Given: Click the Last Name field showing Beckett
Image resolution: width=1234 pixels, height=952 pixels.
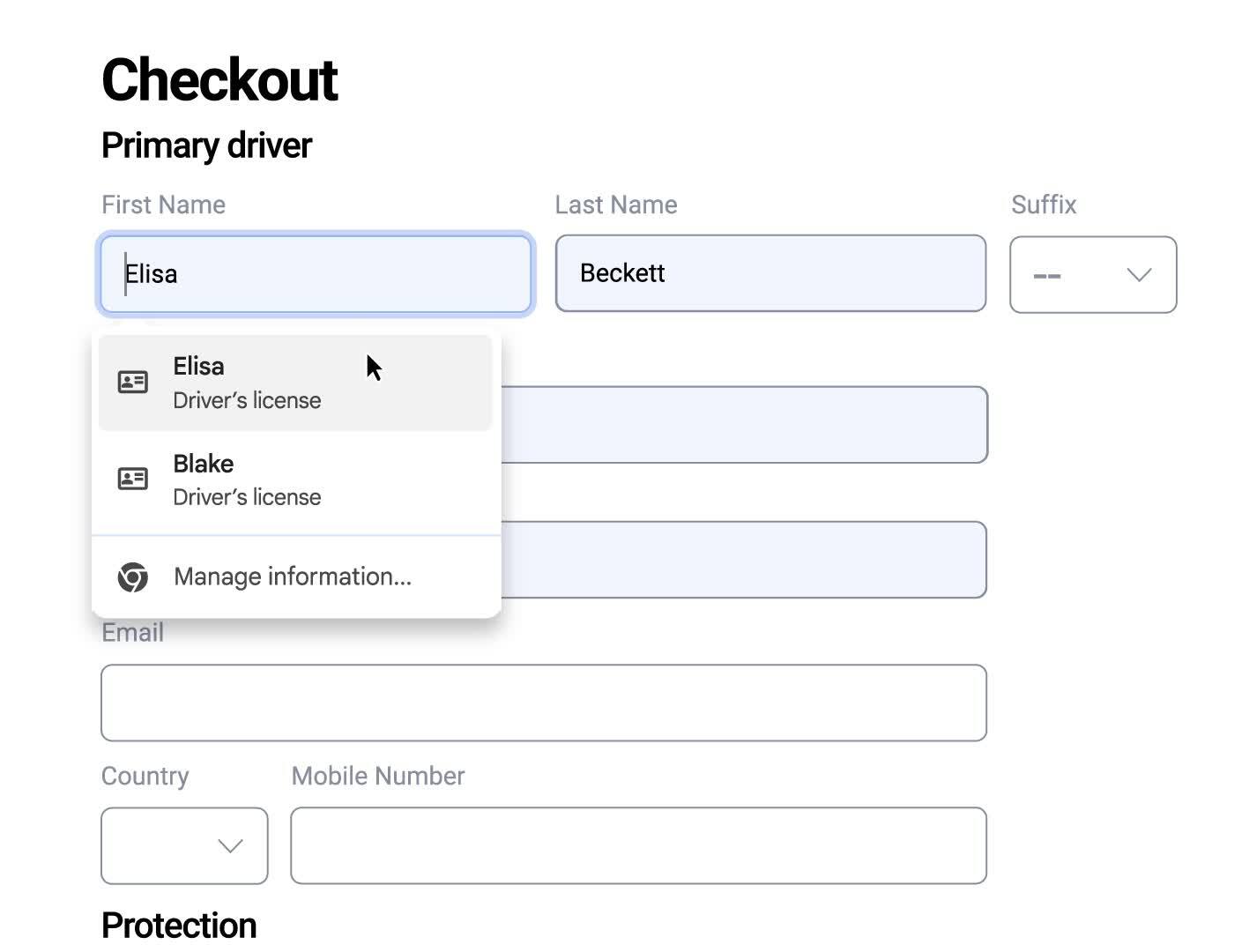Looking at the screenshot, I should click(770, 274).
